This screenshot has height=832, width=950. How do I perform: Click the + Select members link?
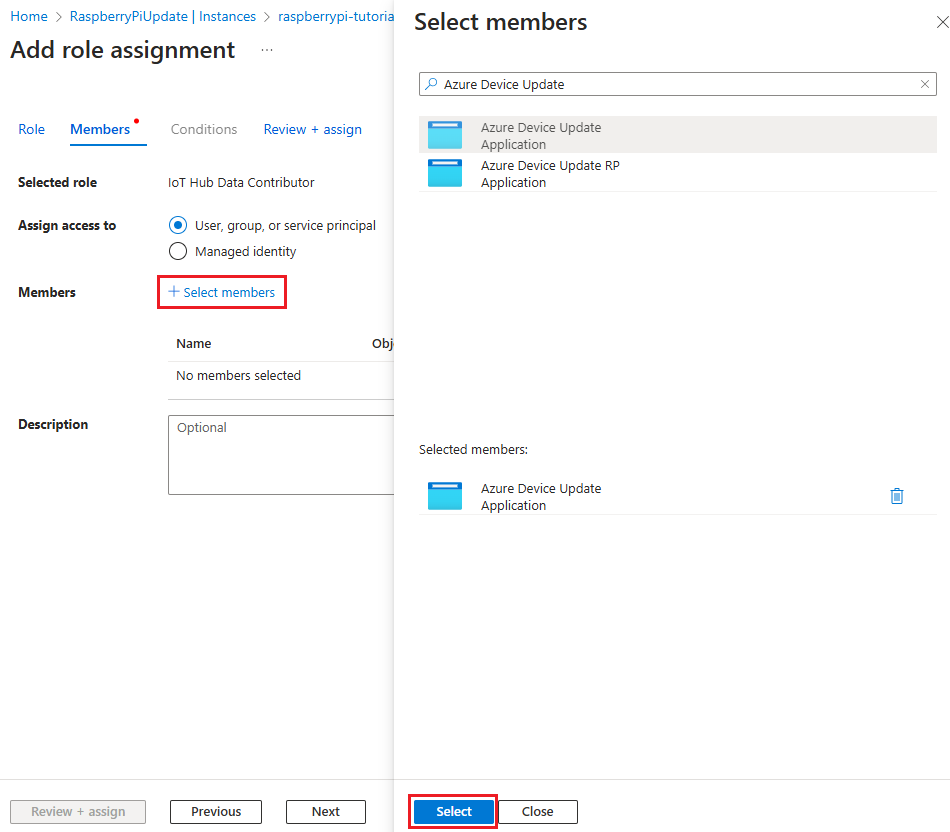pyautogui.click(x=222, y=292)
